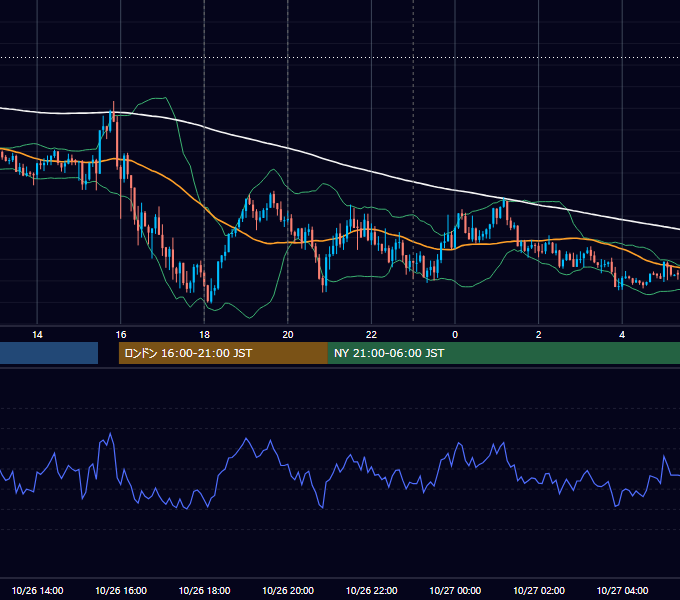Click hour label 14 on price chart axis
680x600 pixels.
pyautogui.click(x=37, y=335)
